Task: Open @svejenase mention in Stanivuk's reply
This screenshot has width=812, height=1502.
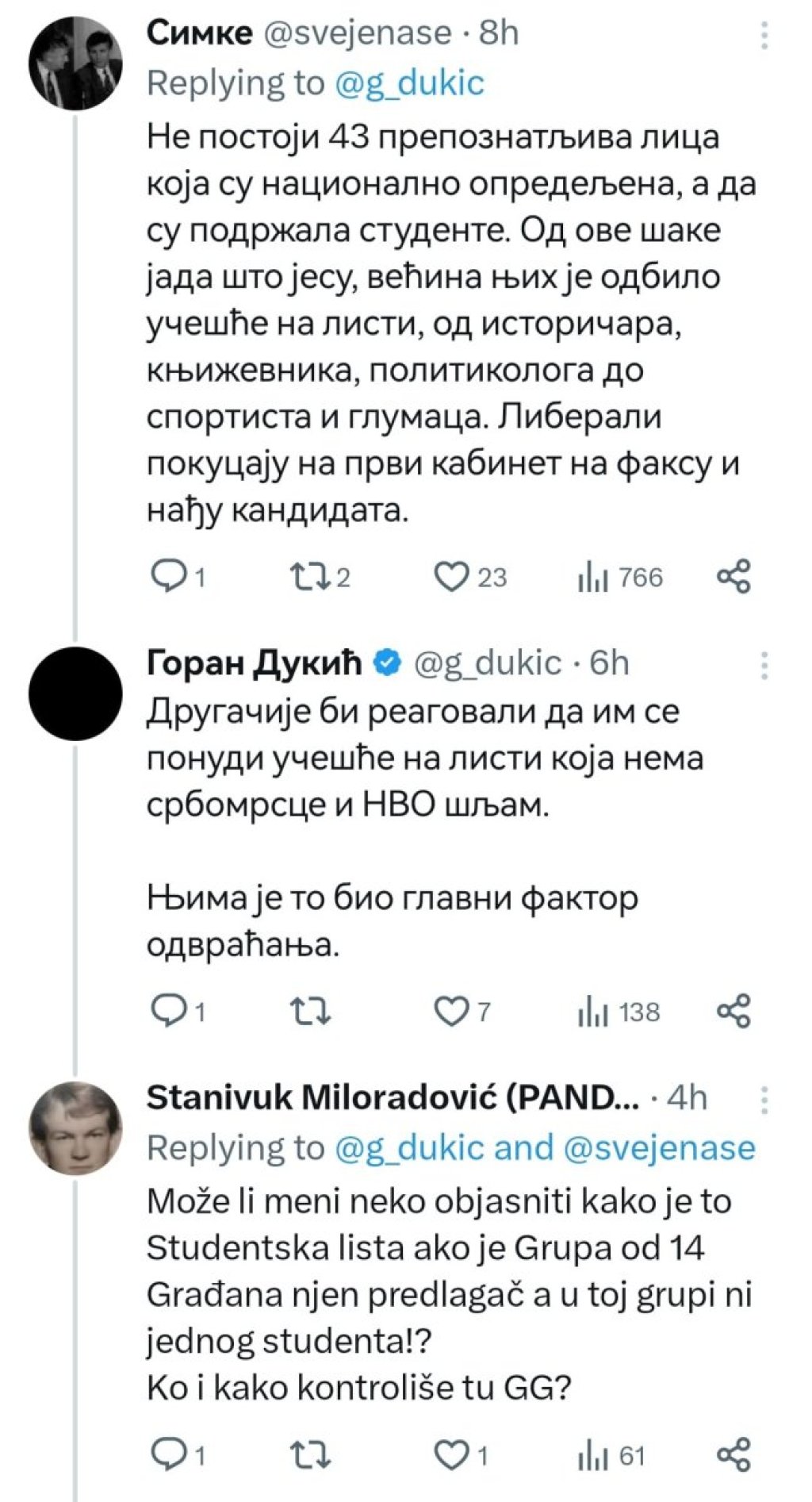Action: 660,1148
